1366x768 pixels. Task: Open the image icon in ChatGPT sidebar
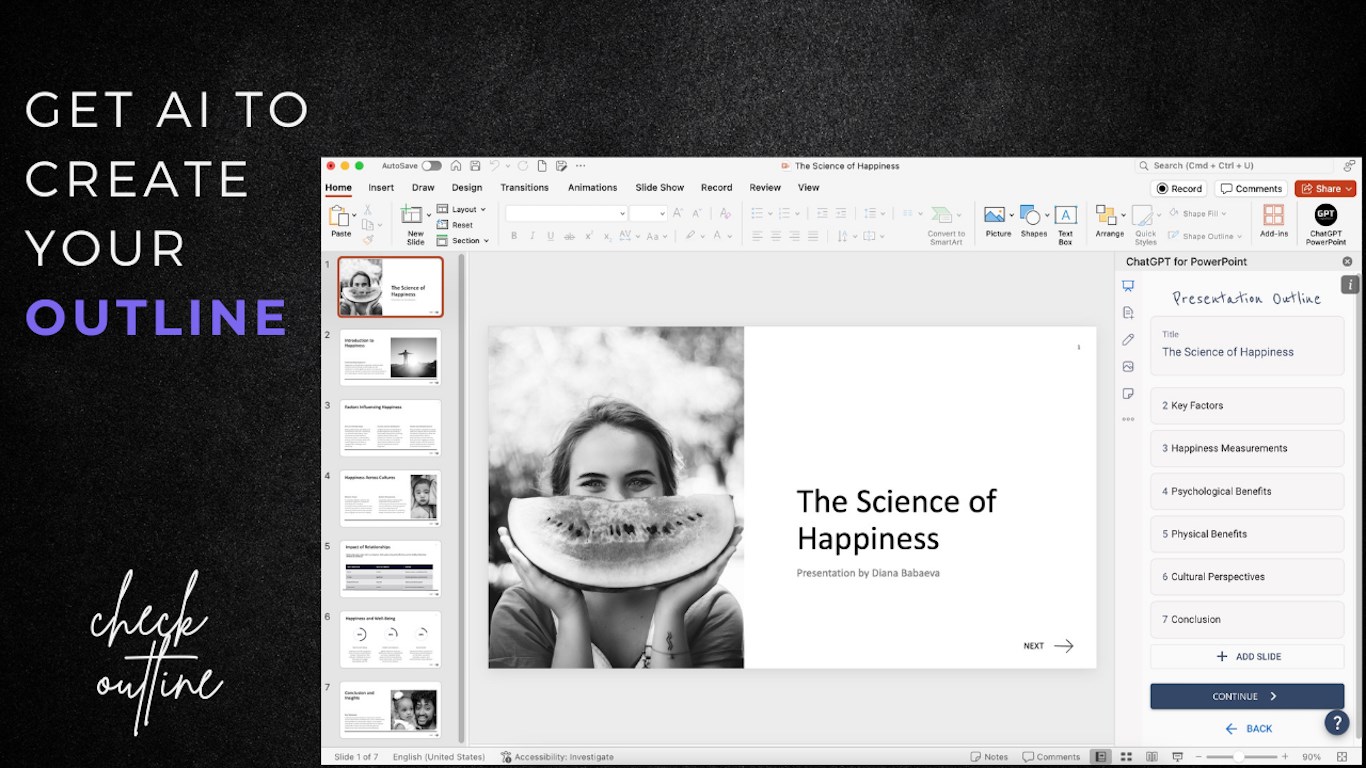click(x=1128, y=367)
